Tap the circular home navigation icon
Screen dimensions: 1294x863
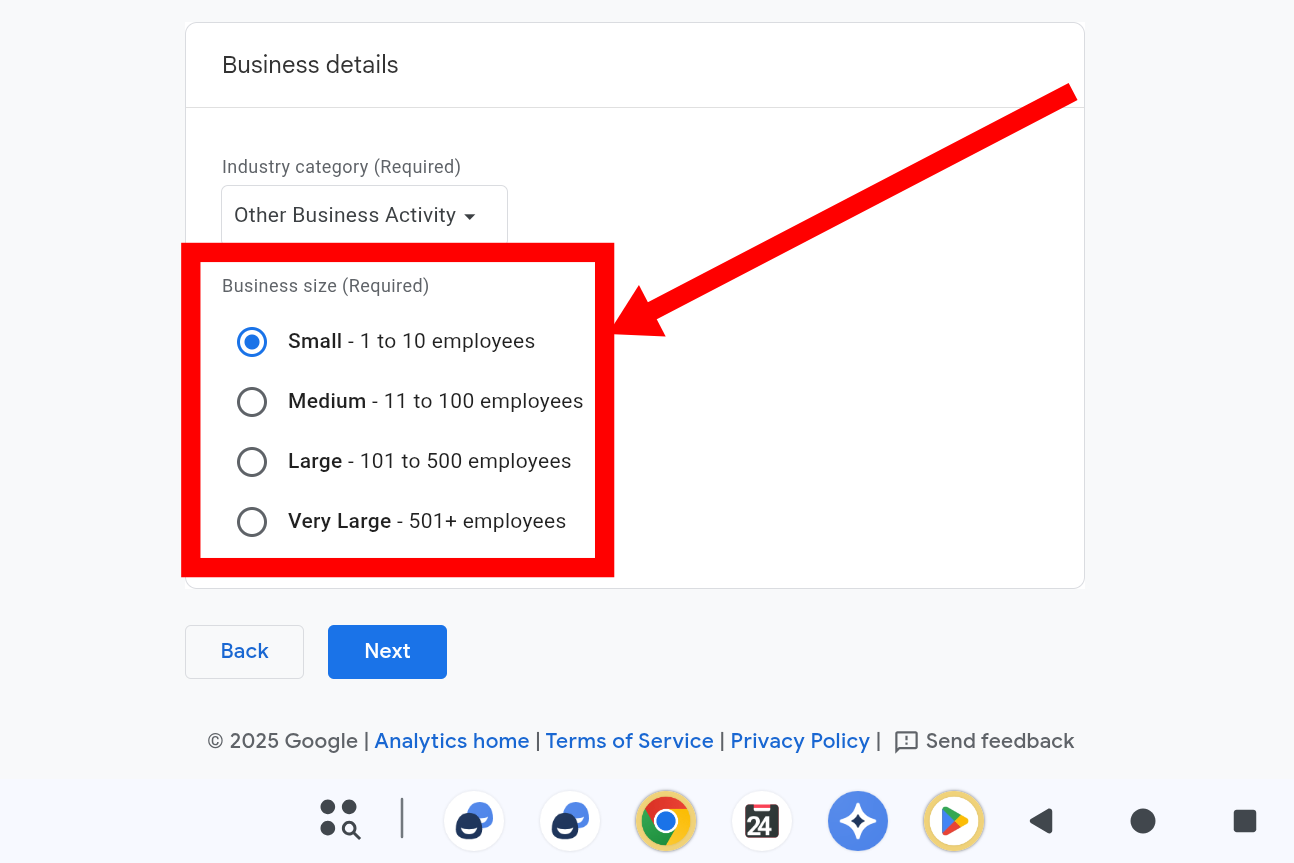1142,821
